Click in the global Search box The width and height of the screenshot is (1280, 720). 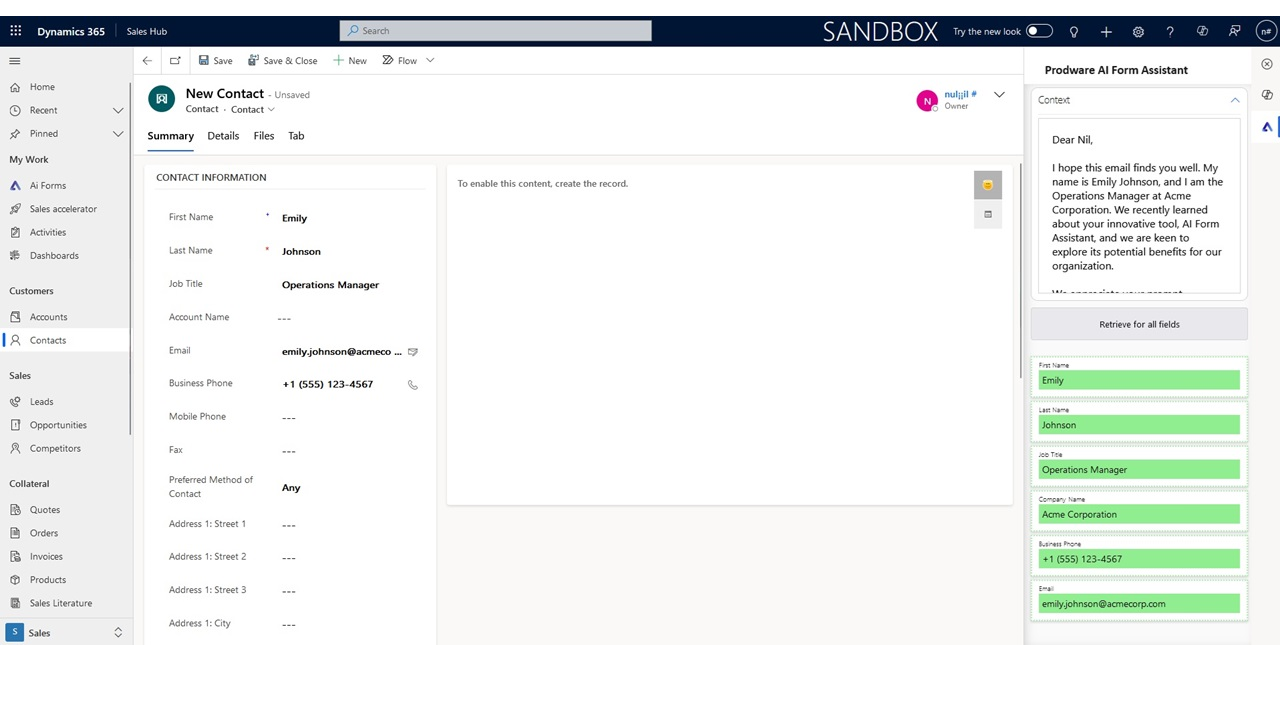point(496,31)
